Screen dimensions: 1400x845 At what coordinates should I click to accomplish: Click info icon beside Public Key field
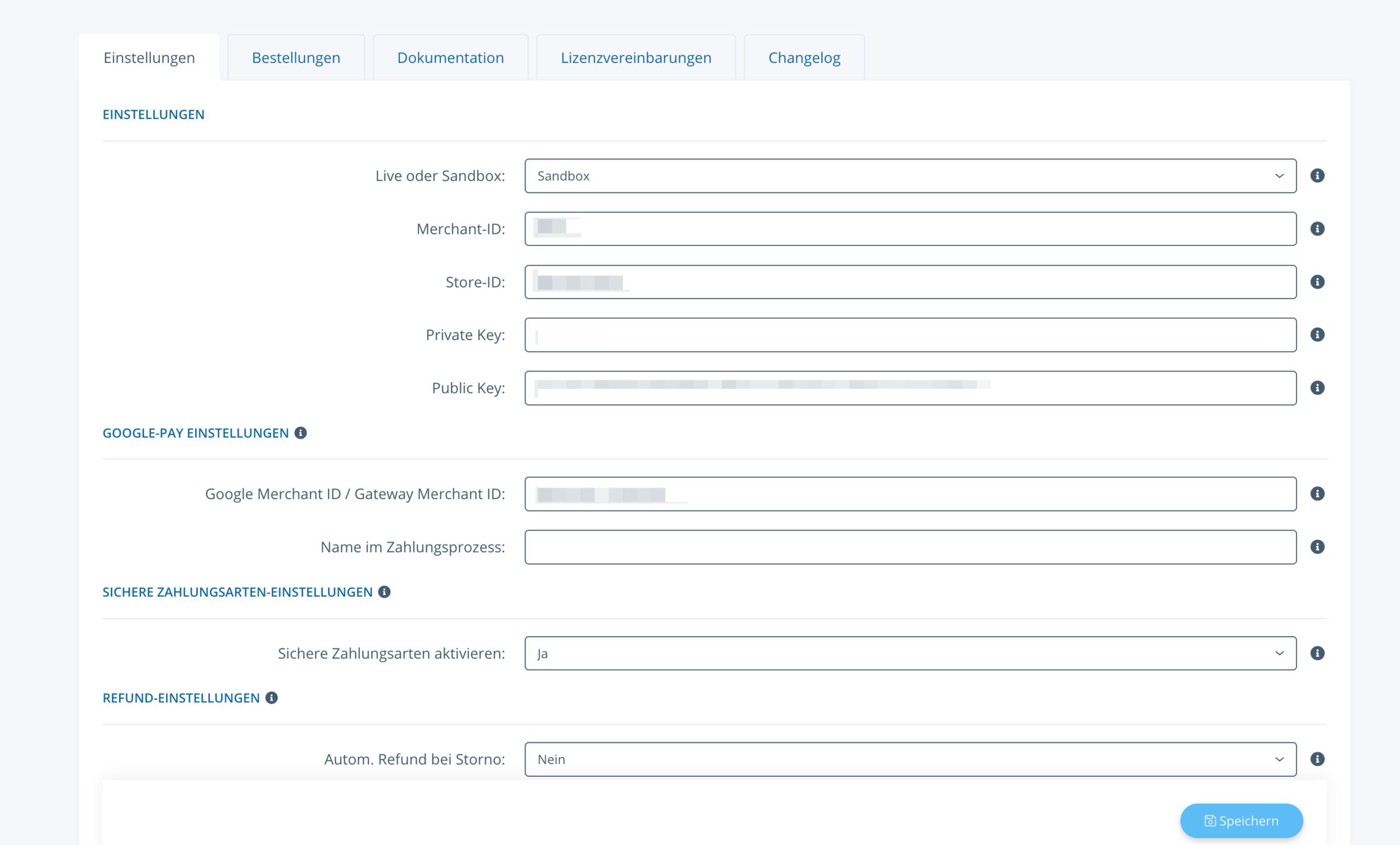tap(1317, 388)
